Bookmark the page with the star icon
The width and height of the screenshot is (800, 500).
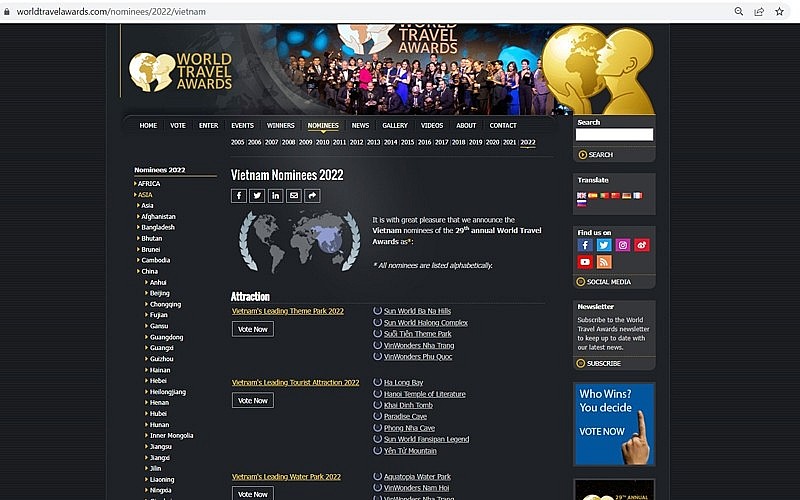tap(780, 11)
